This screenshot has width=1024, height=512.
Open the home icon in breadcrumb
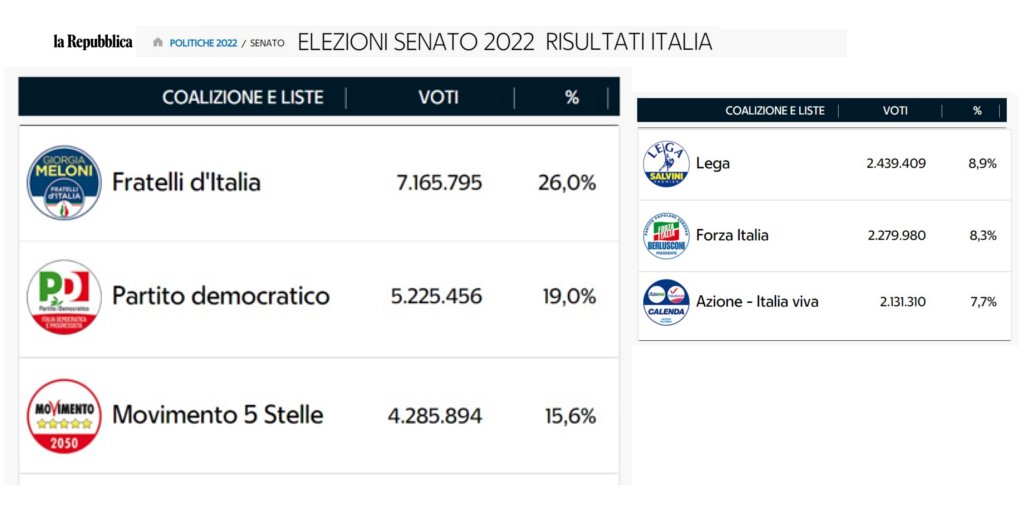(x=158, y=42)
